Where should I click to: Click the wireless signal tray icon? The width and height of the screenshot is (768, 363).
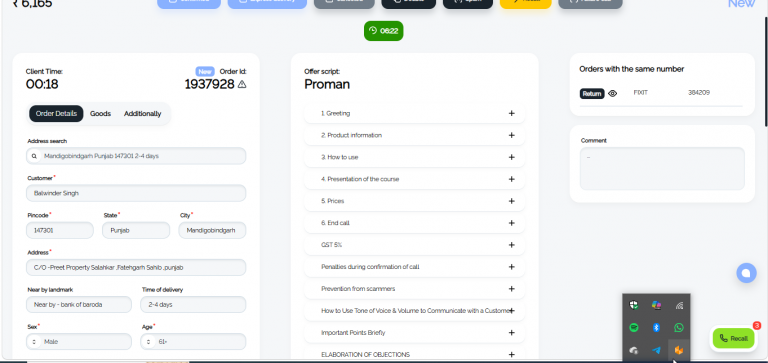point(679,306)
